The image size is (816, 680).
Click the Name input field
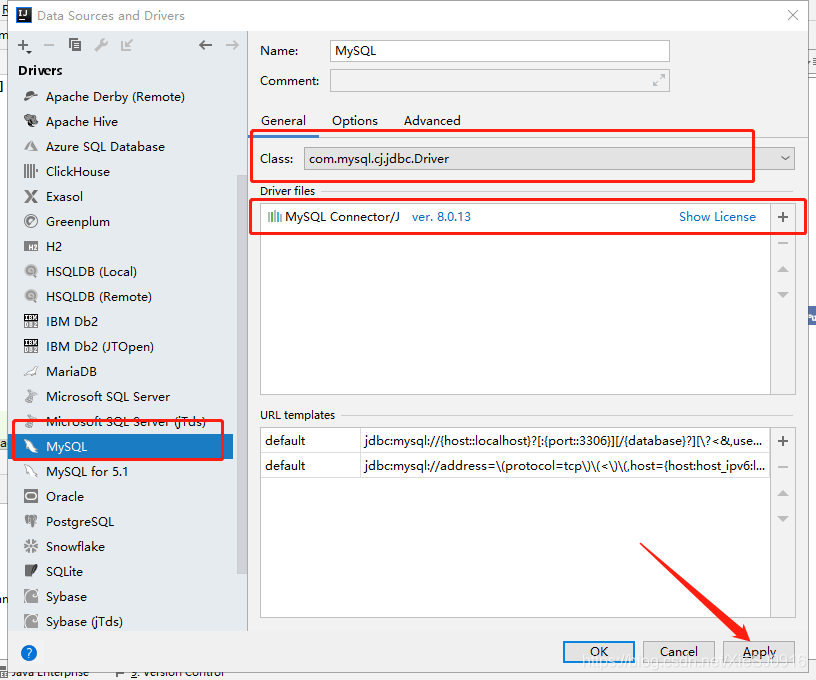(500, 51)
